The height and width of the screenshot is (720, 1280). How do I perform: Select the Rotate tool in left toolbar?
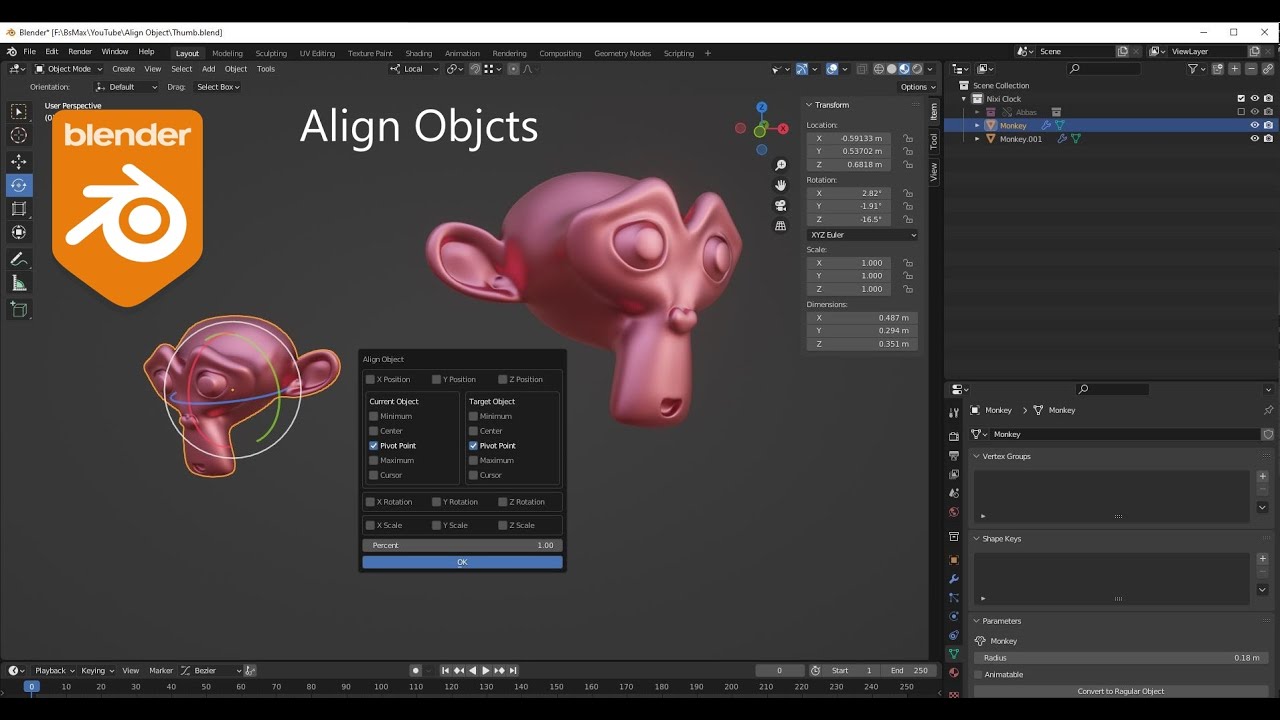[x=19, y=185]
